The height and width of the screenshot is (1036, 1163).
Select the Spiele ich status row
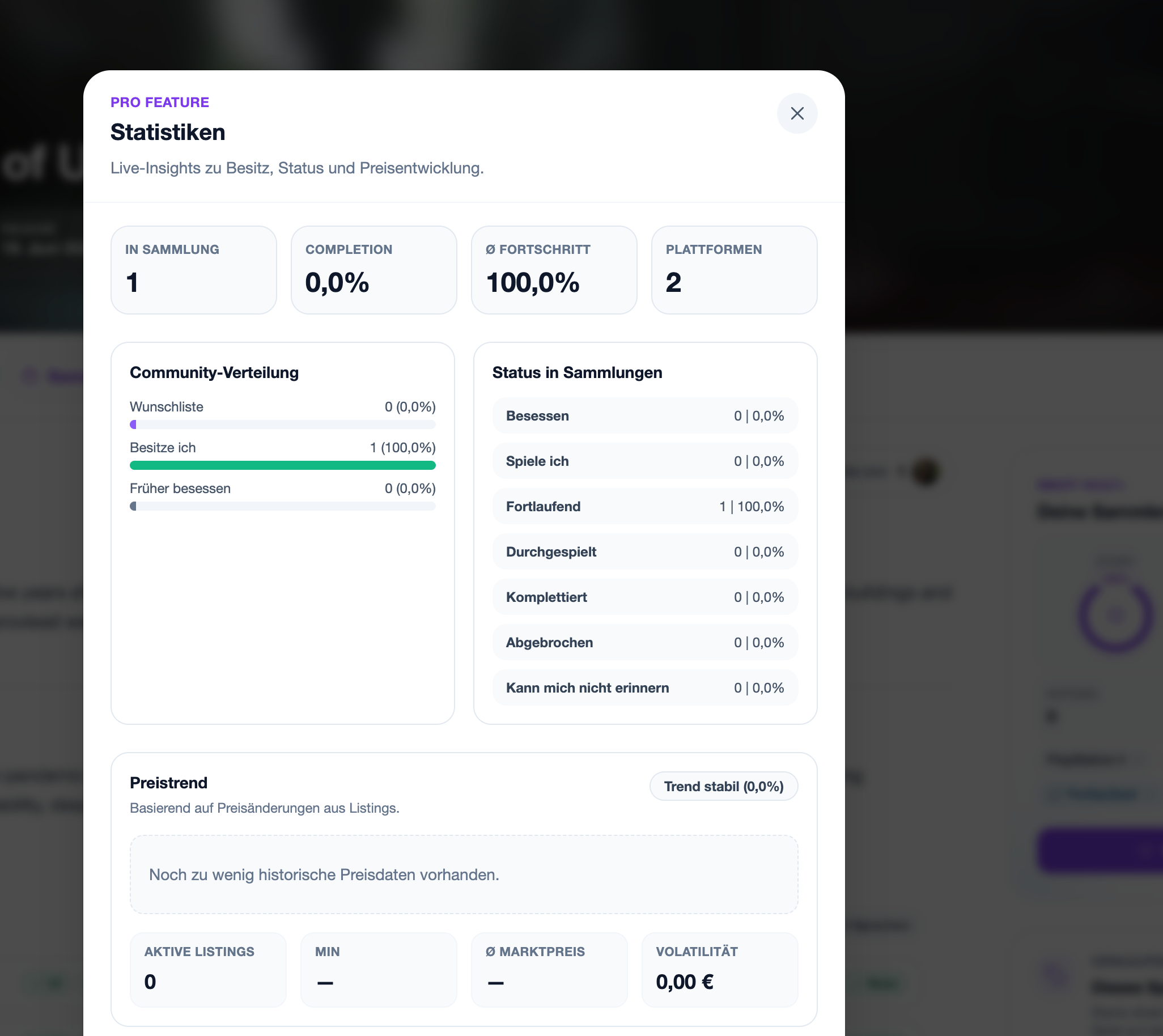coord(644,461)
